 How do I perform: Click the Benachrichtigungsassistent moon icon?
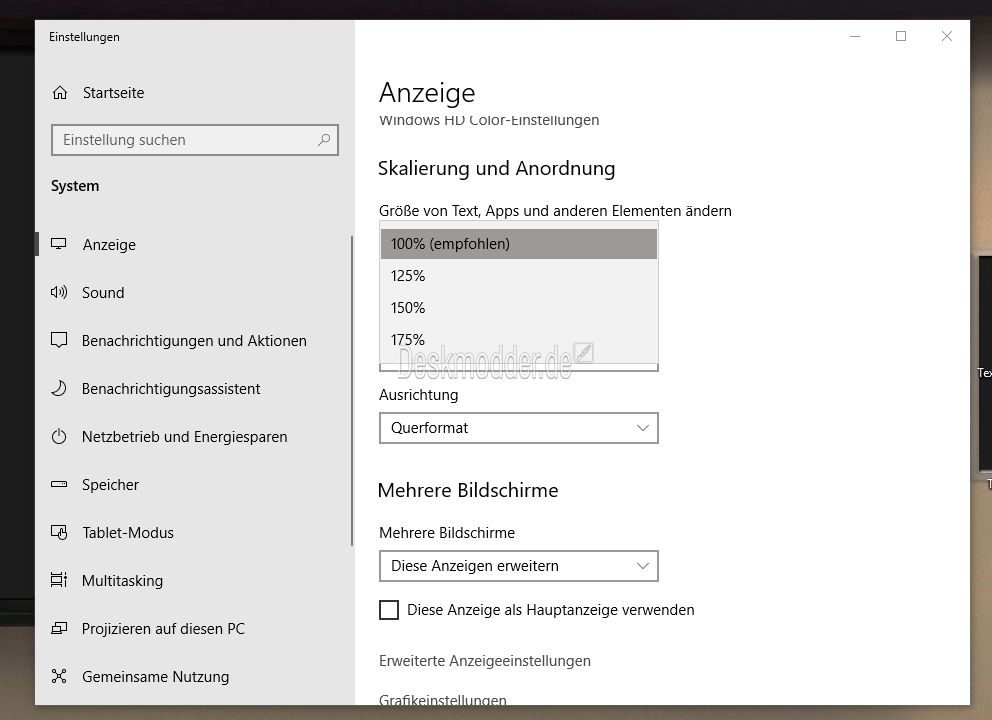click(59, 388)
